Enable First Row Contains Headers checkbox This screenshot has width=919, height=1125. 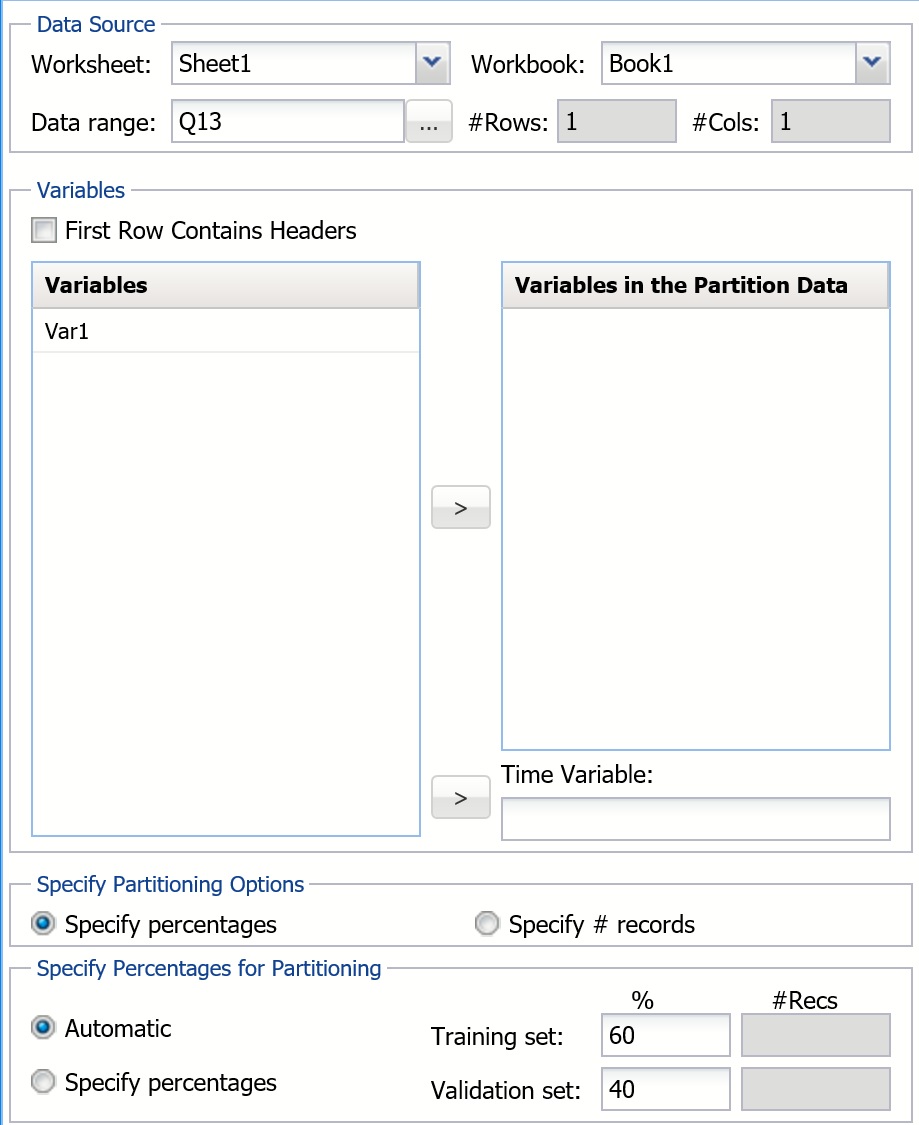coord(45,231)
